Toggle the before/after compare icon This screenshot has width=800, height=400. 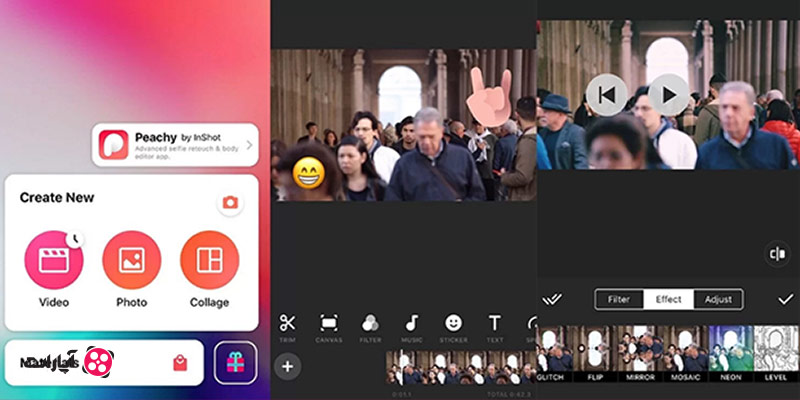point(777,254)
